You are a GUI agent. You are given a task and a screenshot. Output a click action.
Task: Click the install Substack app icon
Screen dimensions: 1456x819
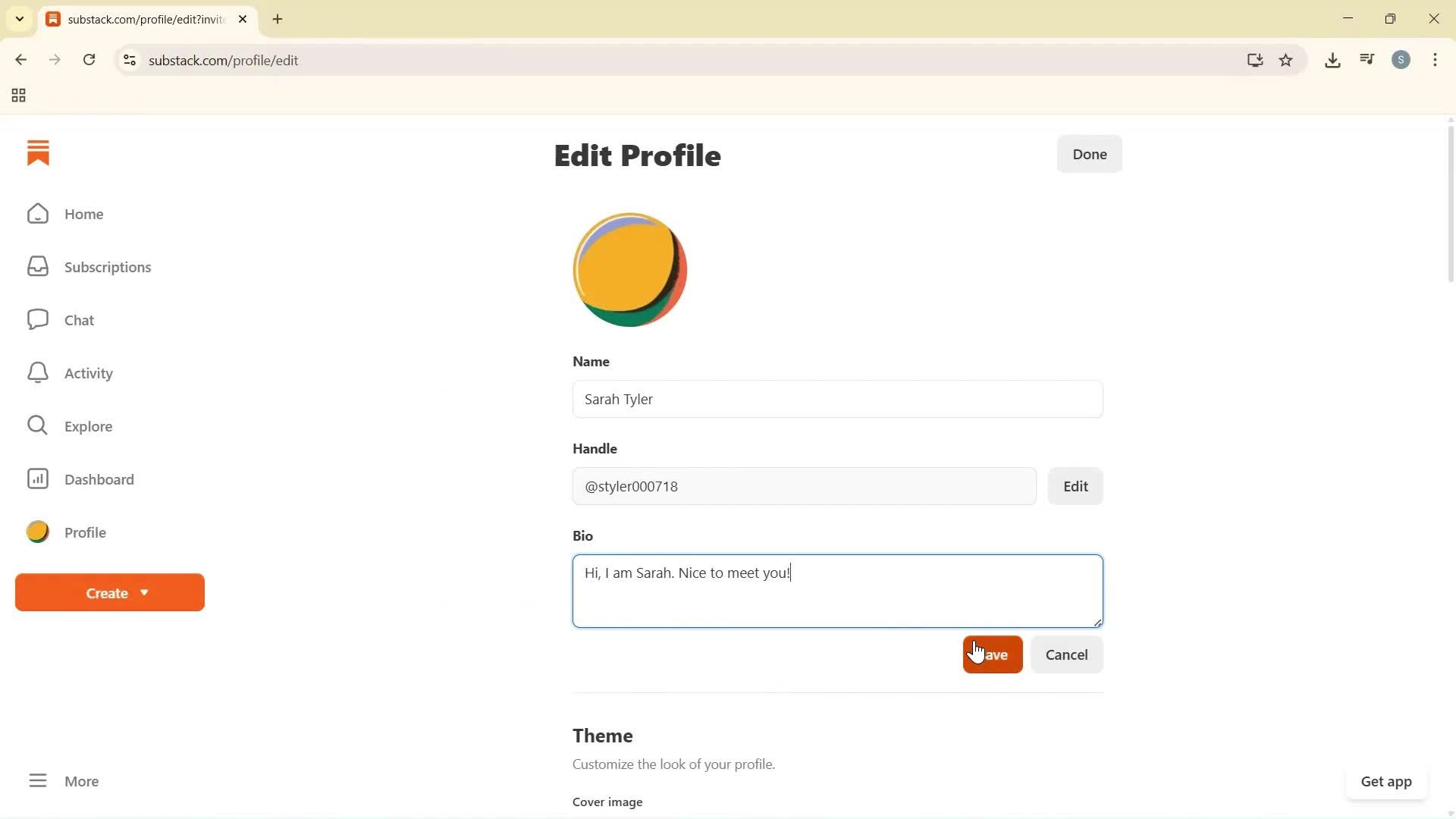click(1255, 60)
